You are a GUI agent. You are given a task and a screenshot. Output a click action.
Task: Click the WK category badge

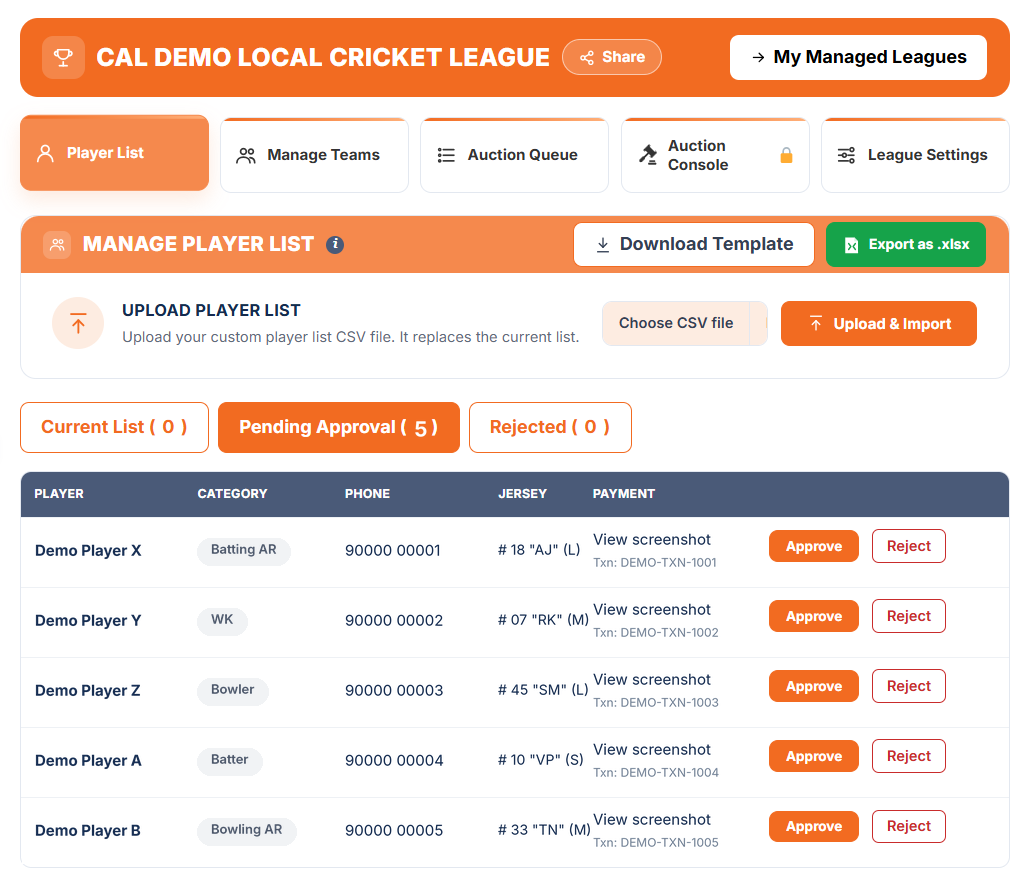222,620
